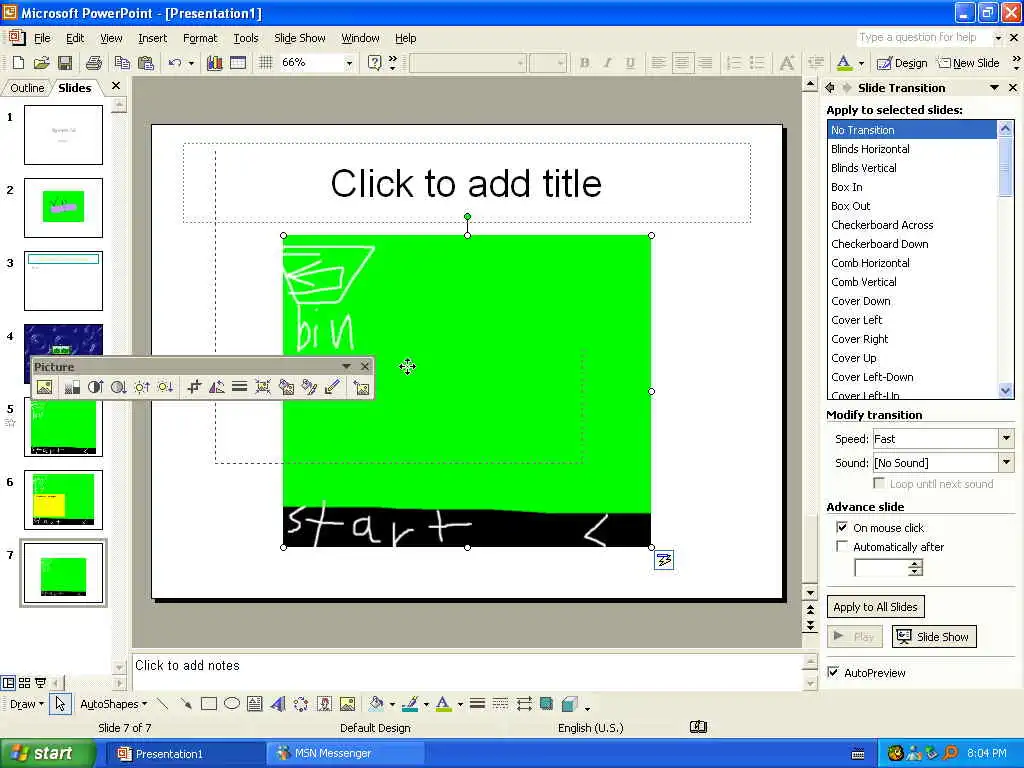Viewport: 1024px width, 768px height.
Task: Click the More Contrast icon
Action: pos(95,387)
